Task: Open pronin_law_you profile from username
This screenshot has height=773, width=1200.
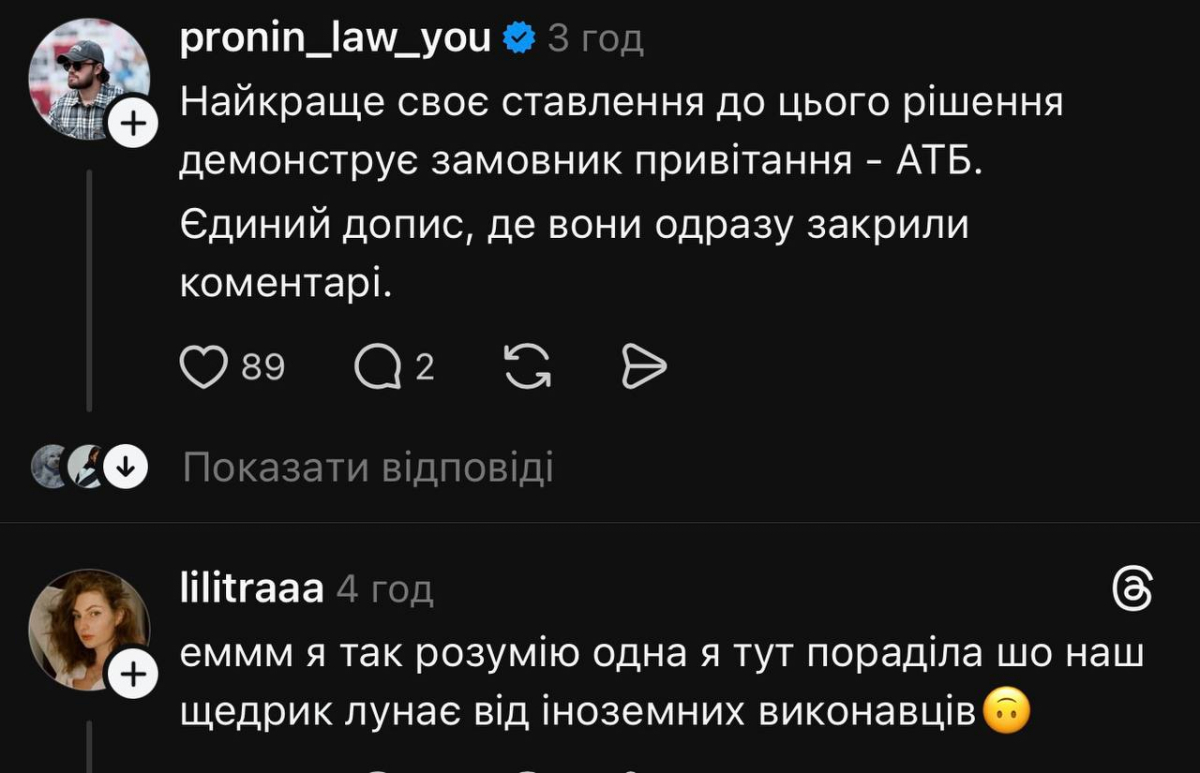Action: pyautogui.click(x=335, y=39)
